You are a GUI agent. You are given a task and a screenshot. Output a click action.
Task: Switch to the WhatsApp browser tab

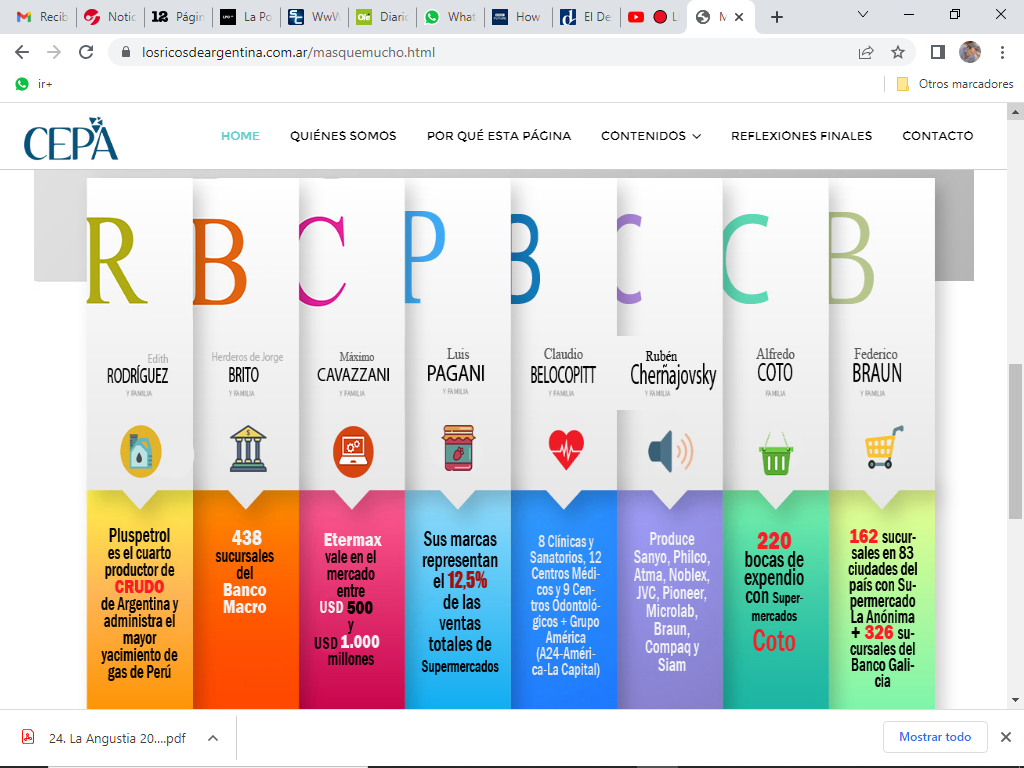[448, 17]
